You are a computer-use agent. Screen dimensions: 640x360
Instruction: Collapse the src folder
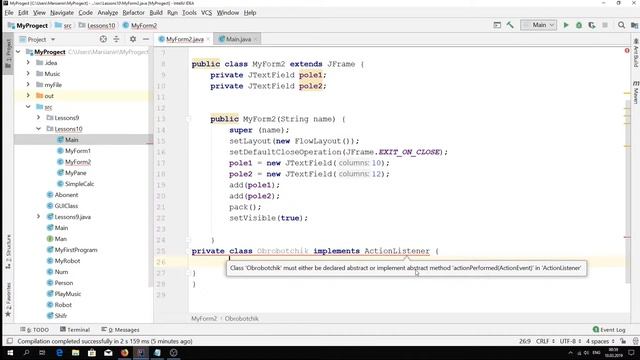click(28, 107)
